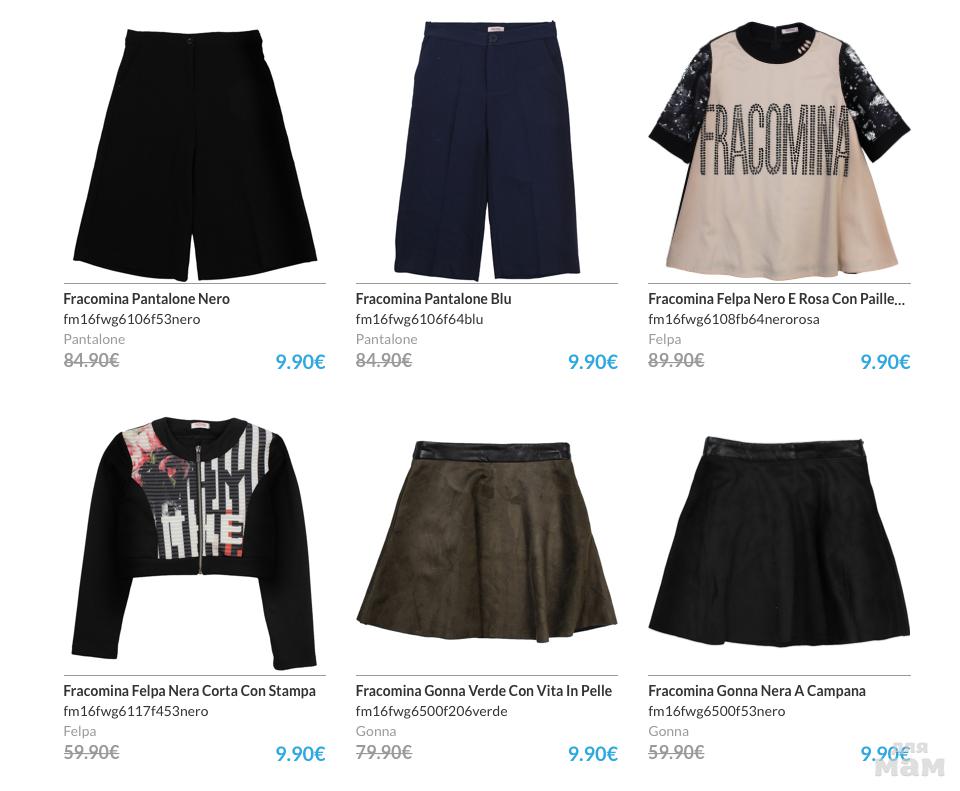Select the 9.90€ price of Pantalone Nero
The width and height of the screenshot is (960, 791).
click(300, 362)
